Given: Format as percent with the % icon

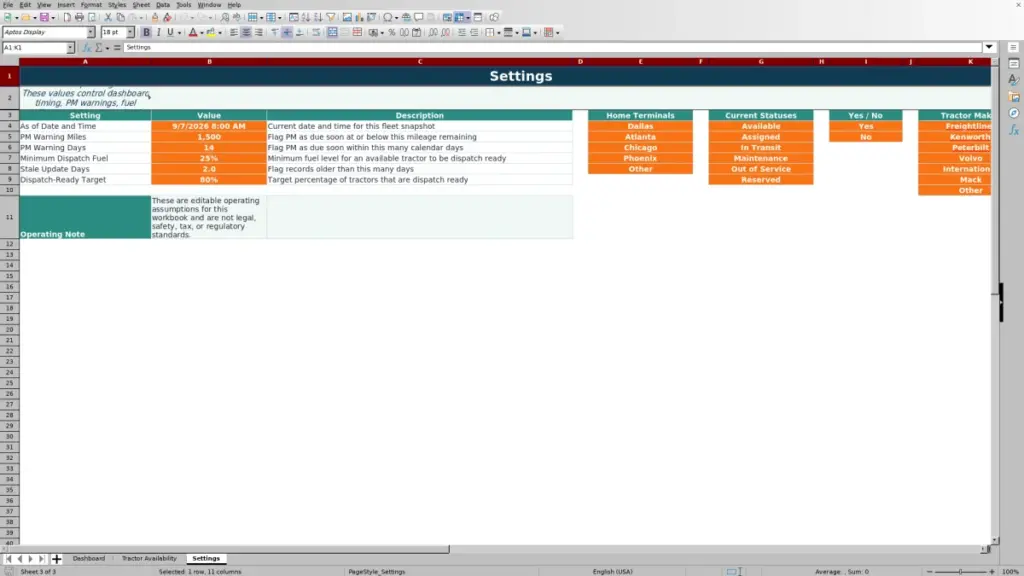Looking at the screenshot, I should tap(392, 32).
